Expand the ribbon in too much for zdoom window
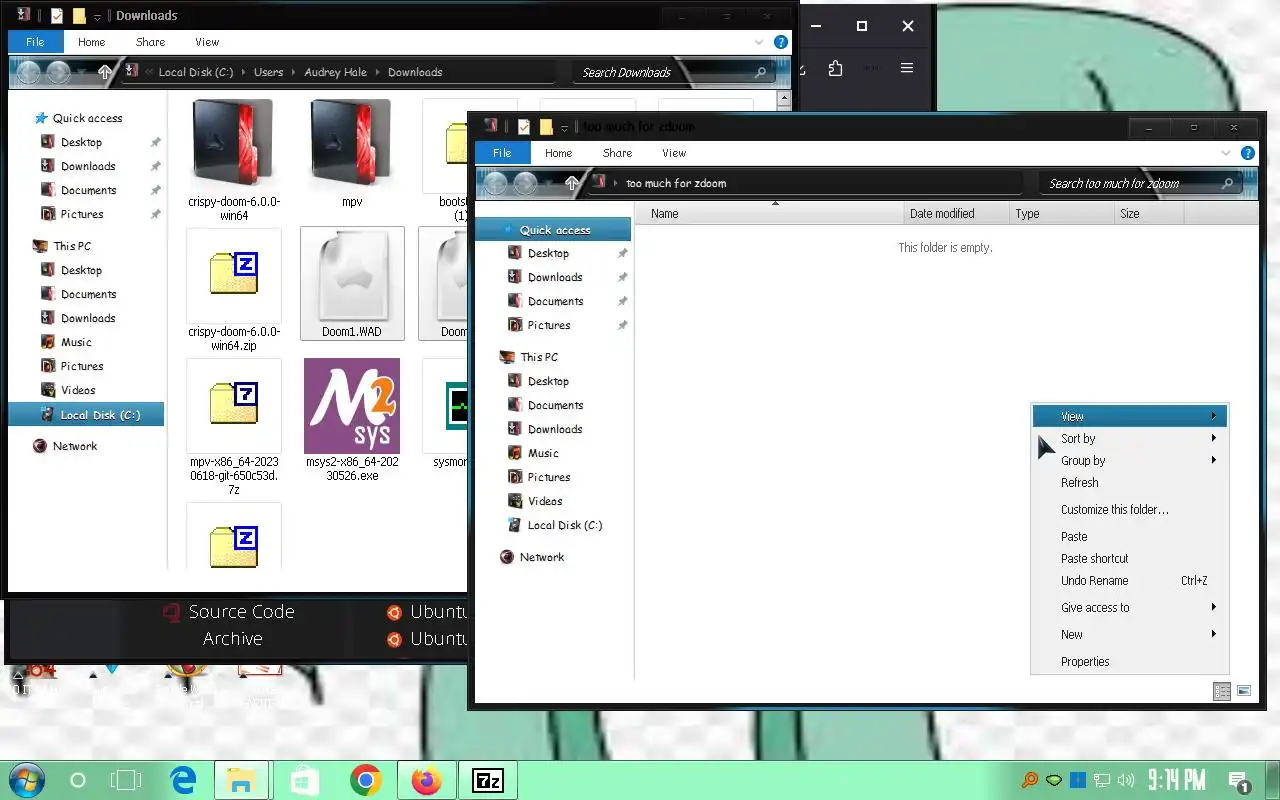This screenshot has height=800, width=1280. click(x=1227, y=153)
